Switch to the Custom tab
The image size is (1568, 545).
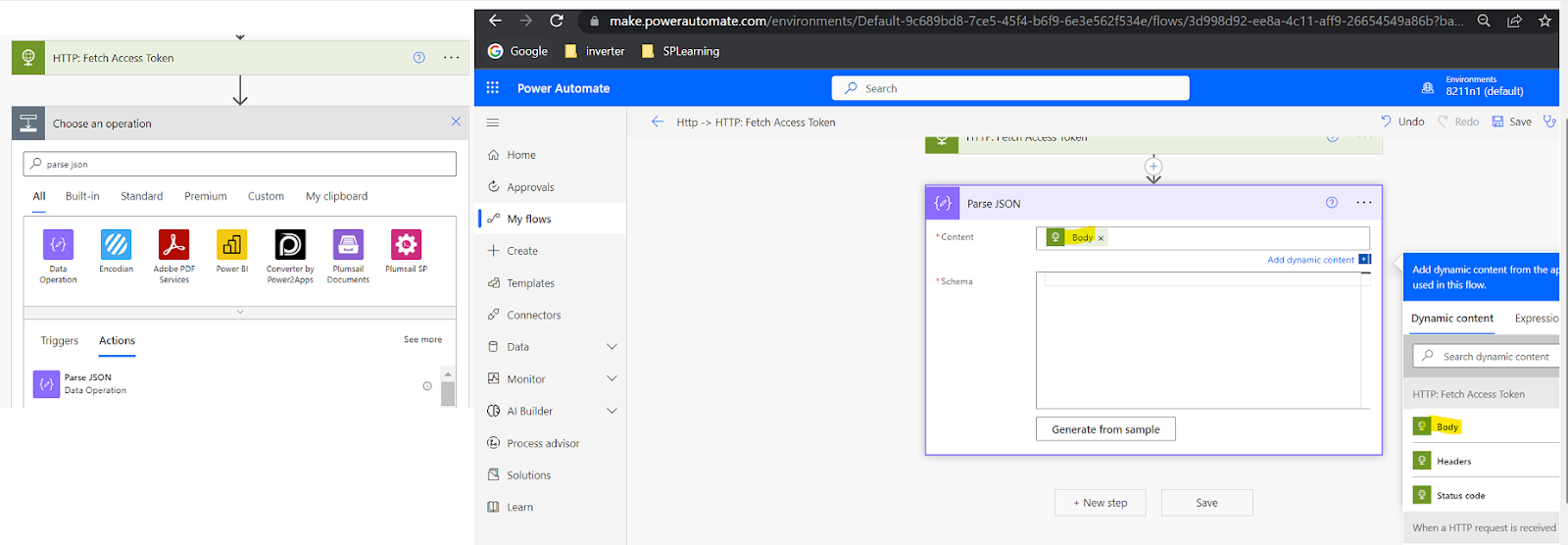[266, 196]
